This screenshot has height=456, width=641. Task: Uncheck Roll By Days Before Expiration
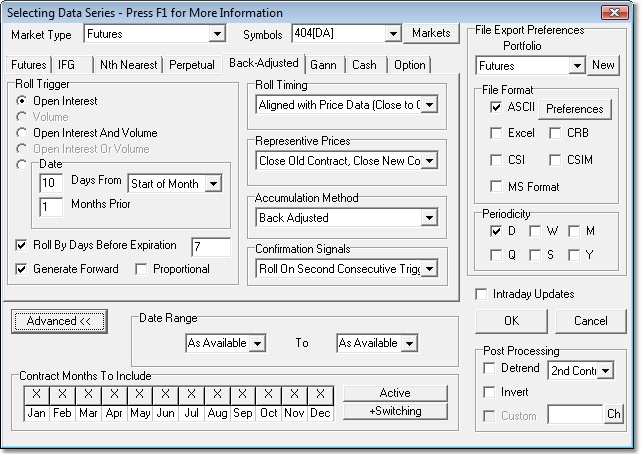(24, 246)
